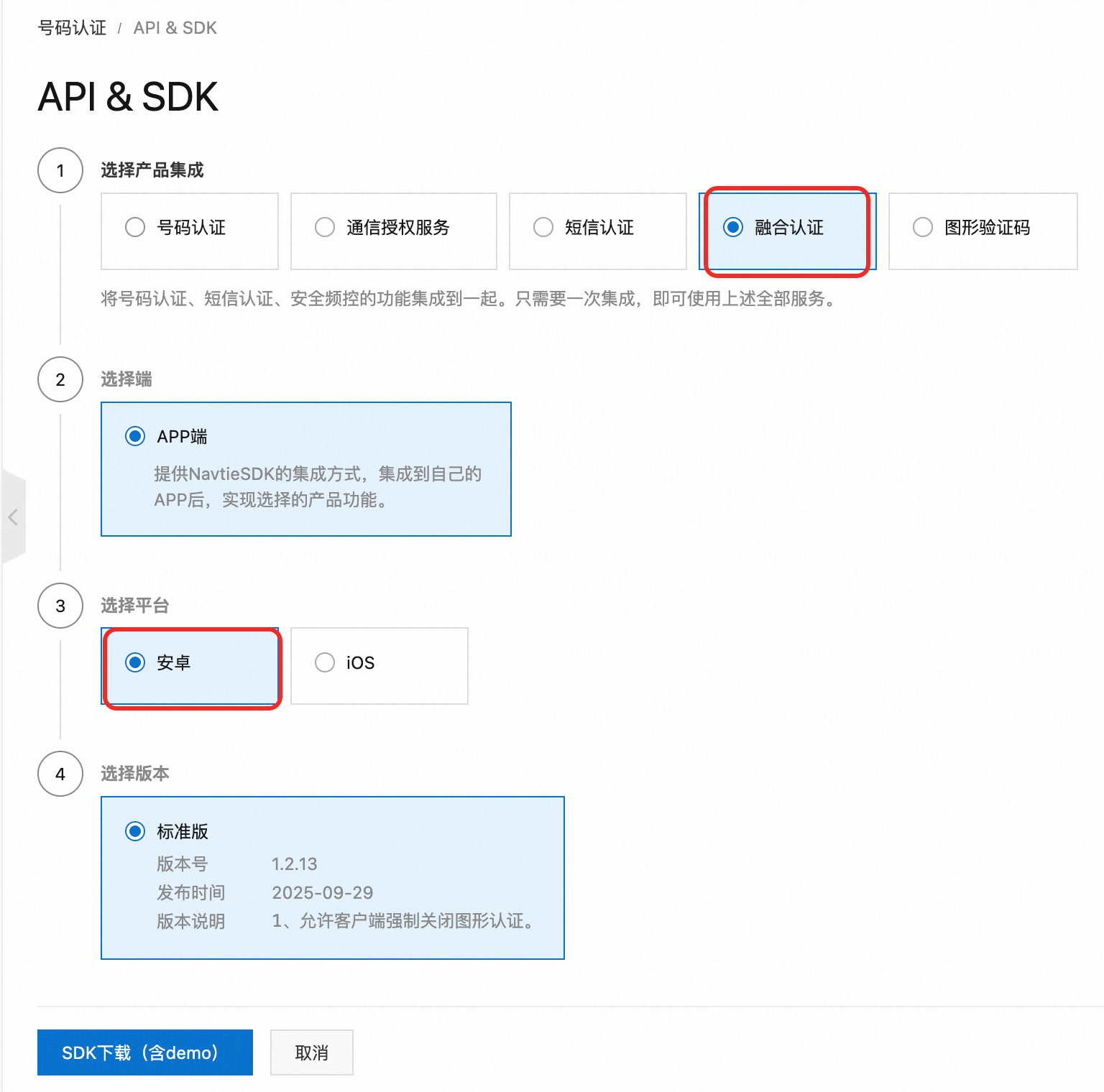Click the 取消 button

point(312,1052)
